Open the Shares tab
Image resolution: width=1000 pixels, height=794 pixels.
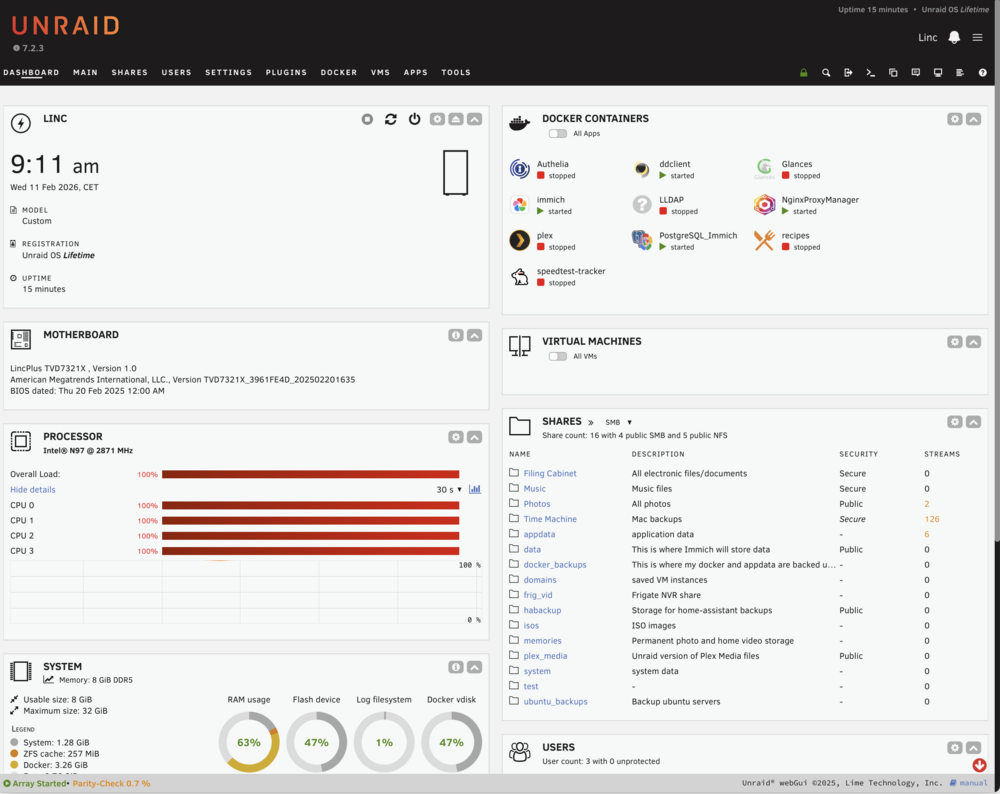point(129,73)
